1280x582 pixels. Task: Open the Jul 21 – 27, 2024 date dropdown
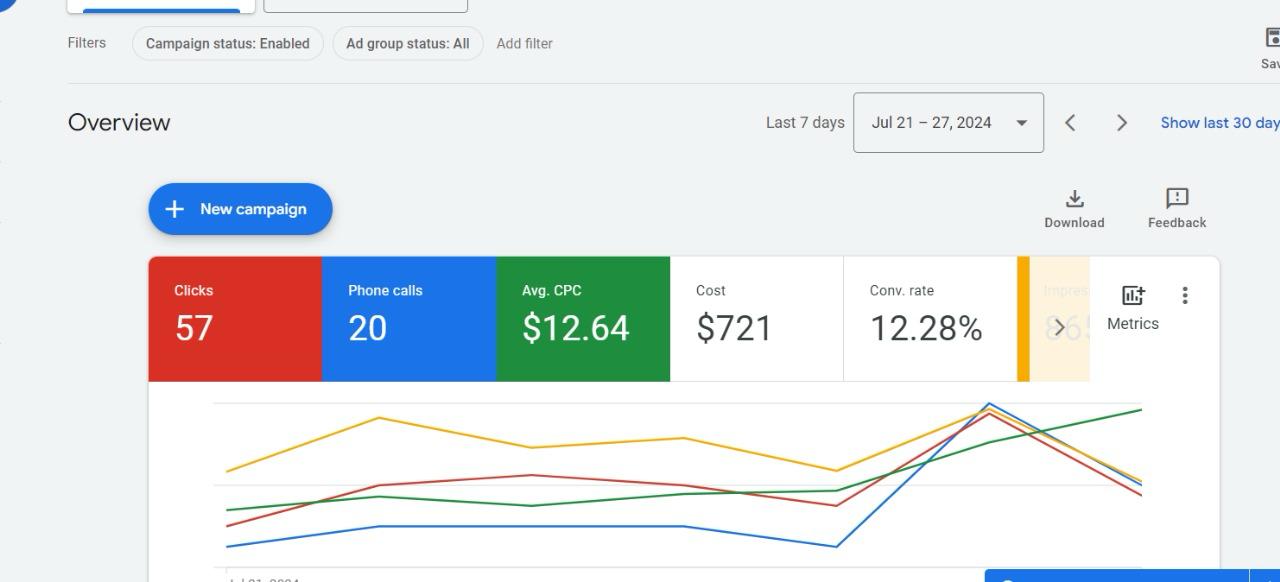coord(948,123)
